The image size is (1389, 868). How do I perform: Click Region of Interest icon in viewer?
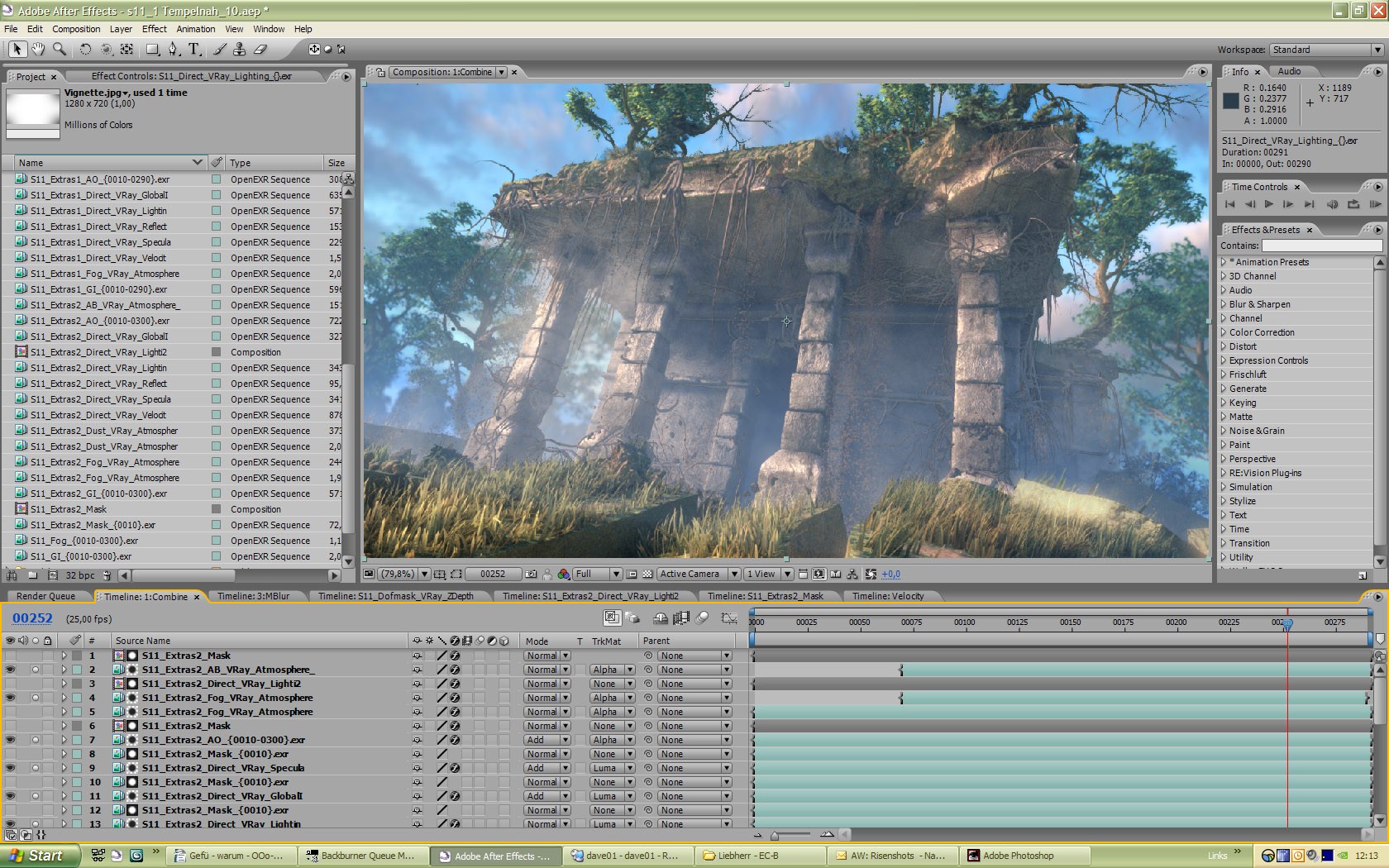[456, 574]
